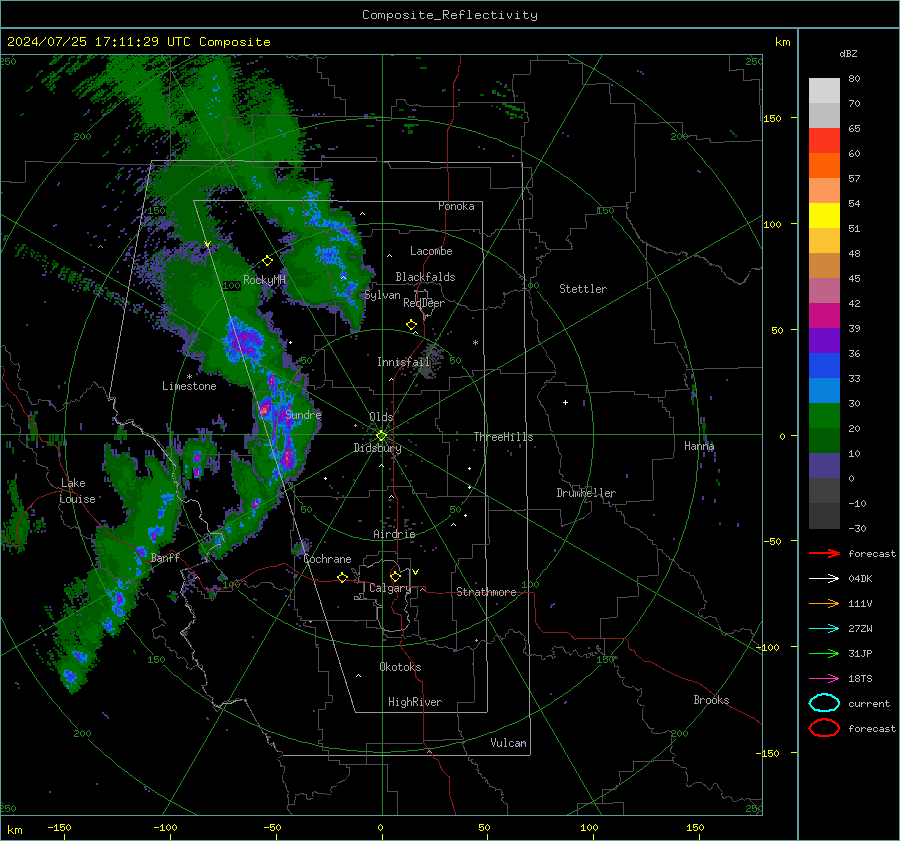Click the Hanna town label
This screenshot has width=900, height=841.
pyautogui.click(x=699, y=446)
